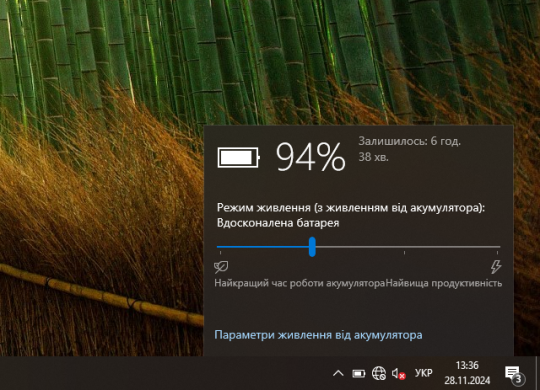This screenshot has width=540, height=390.
Task: Click the large battery icon in flyout
Action: coord(239,158)
